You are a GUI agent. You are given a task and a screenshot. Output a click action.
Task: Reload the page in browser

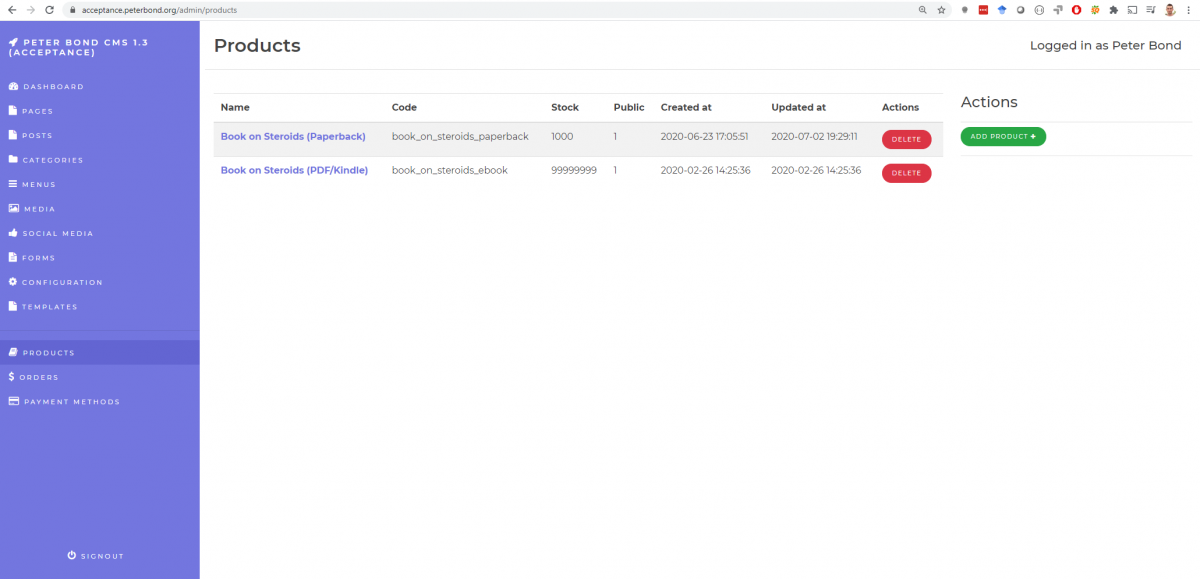(49, 10)
